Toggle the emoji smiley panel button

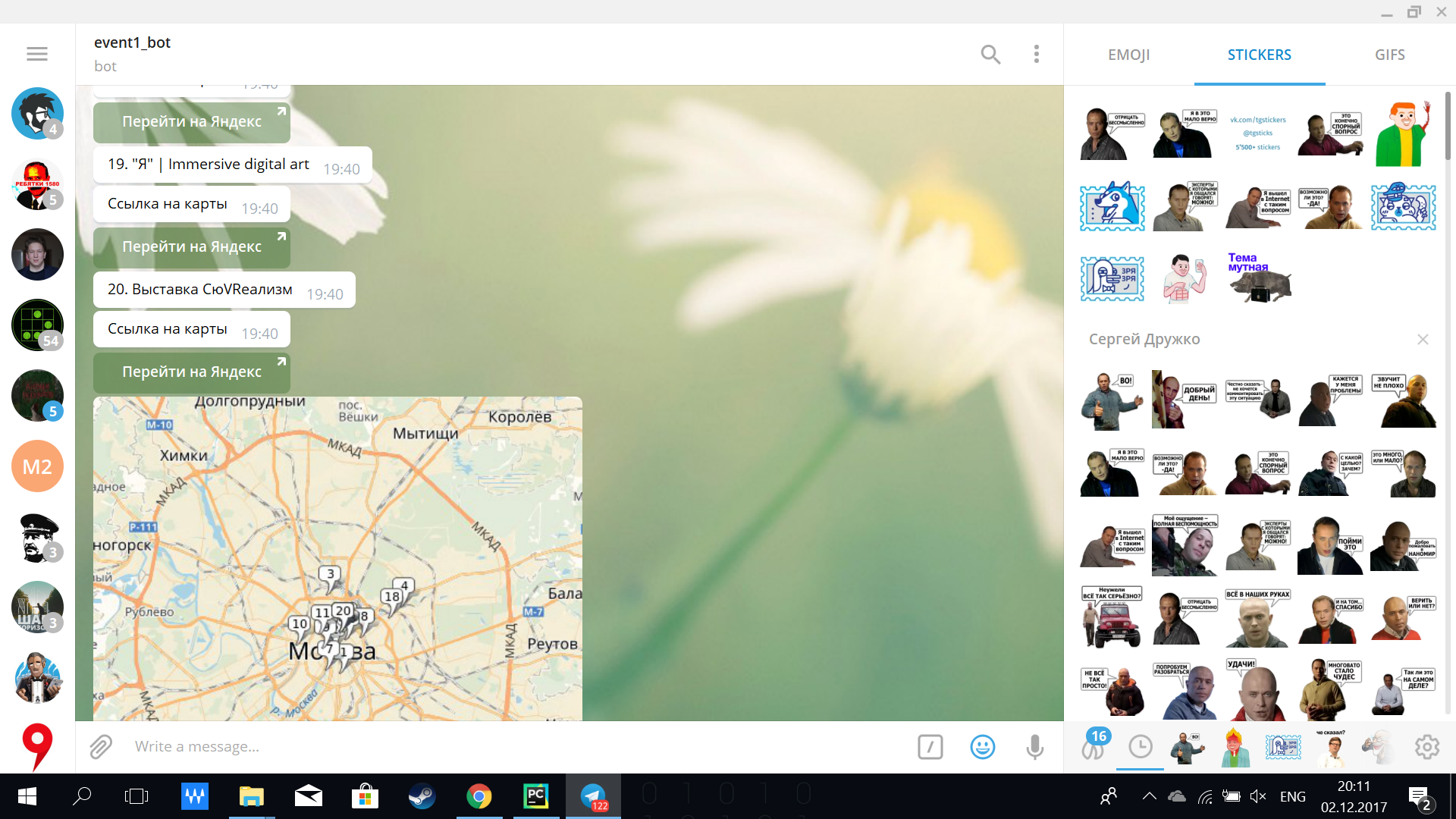[982, 747]
